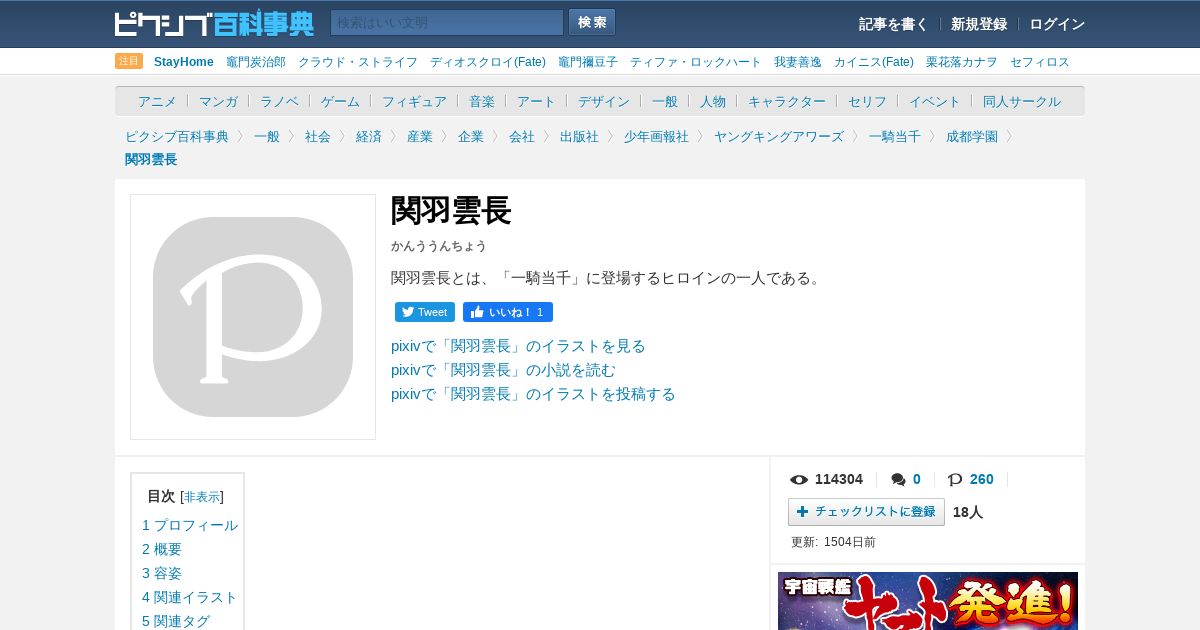Image resolution: width=1200 pixels, height=630 pixels.
Task: Open trending tag 栗花落カナヲ
Action: coord(962,62)
